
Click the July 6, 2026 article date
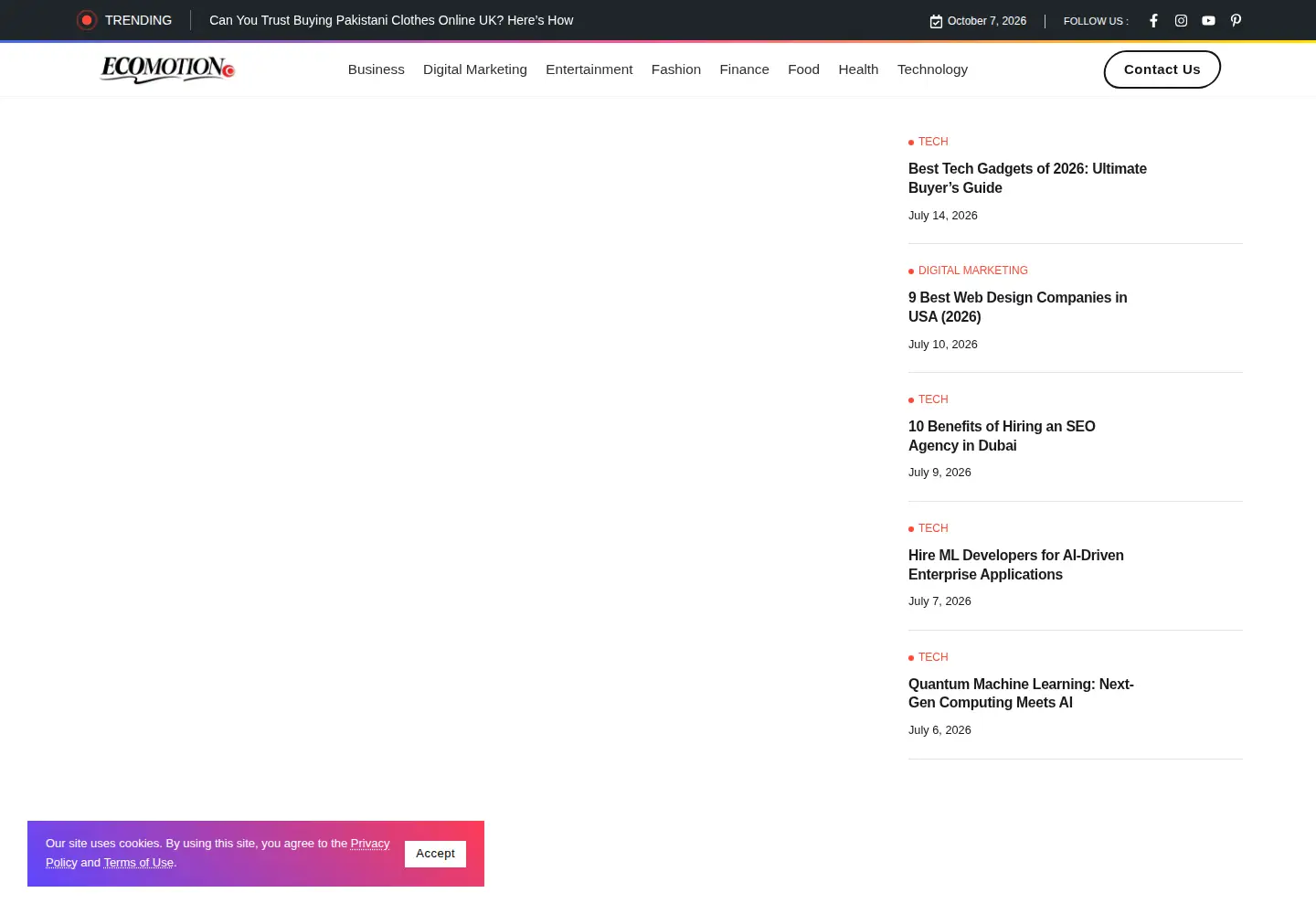click(x=939, y=730)
